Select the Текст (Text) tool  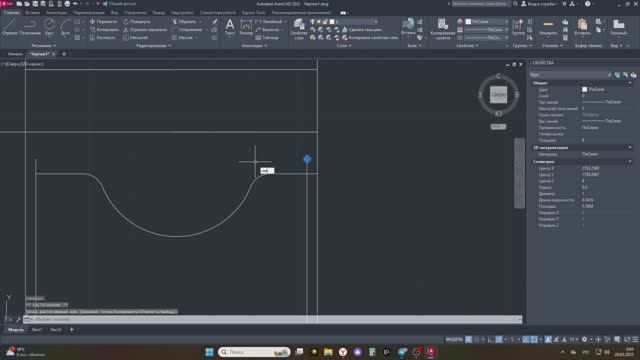230,27
